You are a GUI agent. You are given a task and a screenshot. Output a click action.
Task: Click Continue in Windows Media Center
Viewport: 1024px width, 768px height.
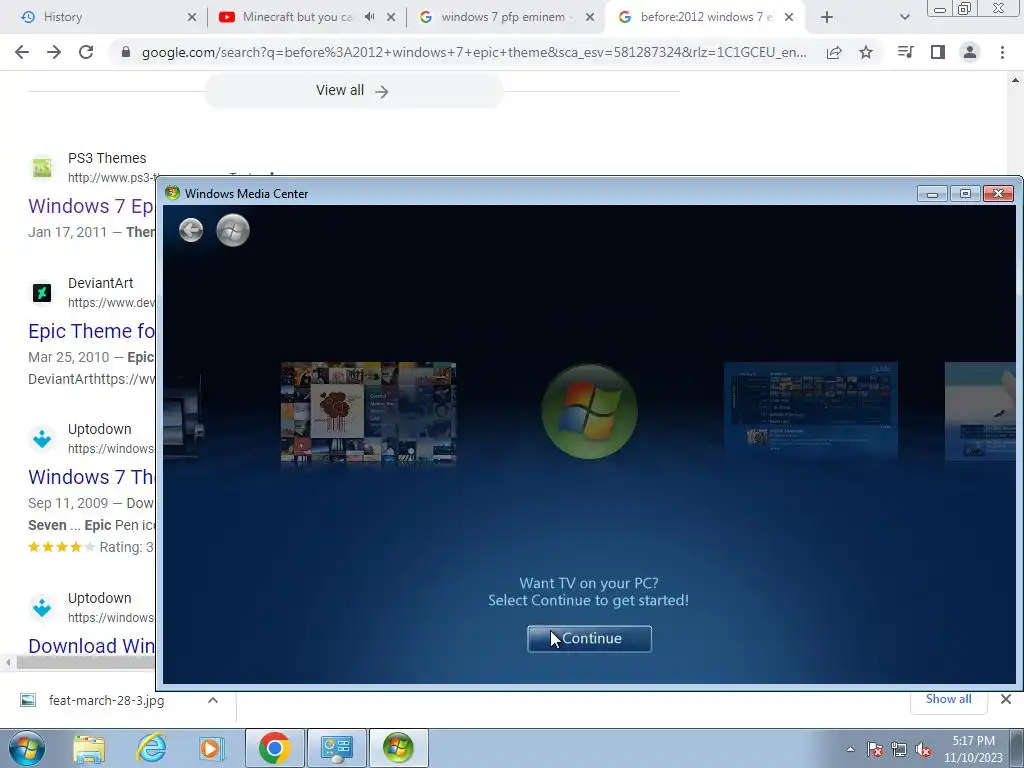(x=589, y=638)
